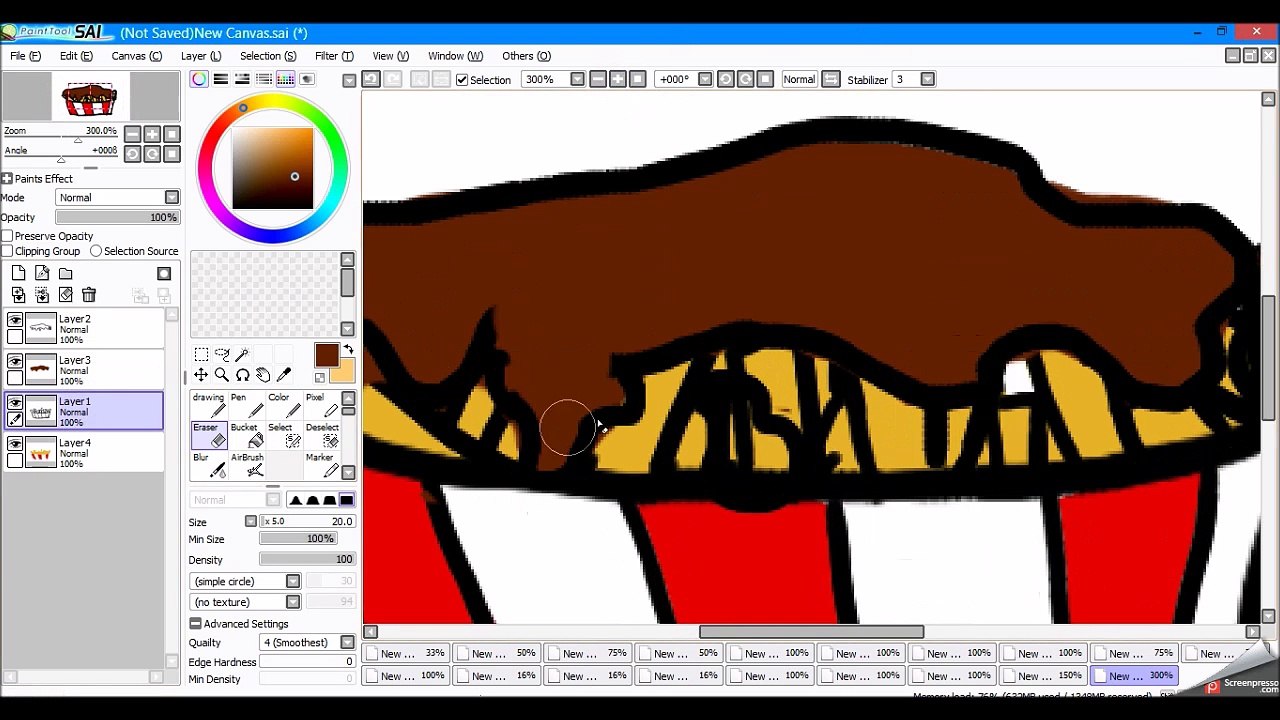Activate the Eyedropper color picker tool
This screenshot has height=720, width=1280.
(284, 375)
